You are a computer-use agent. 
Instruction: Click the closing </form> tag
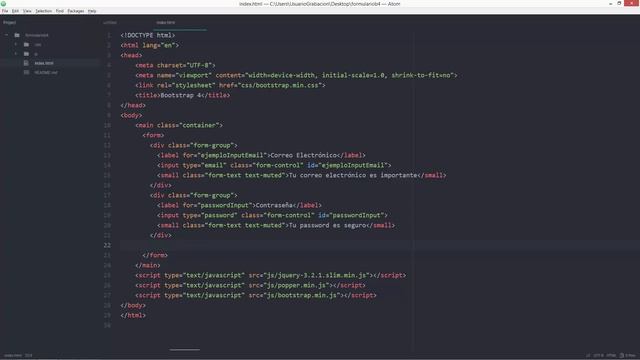point(155,256)
